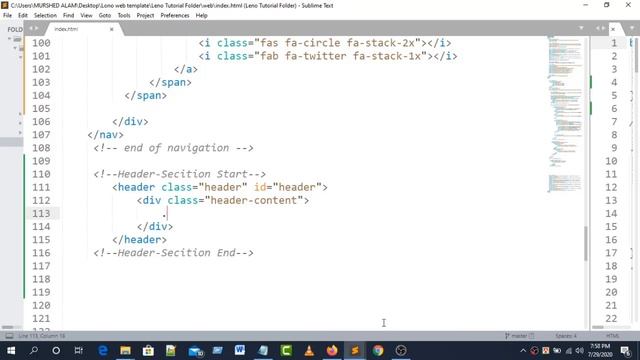Click the closing header tag
Viewport: 640px width, 360px height.
(x=139, y=240)
